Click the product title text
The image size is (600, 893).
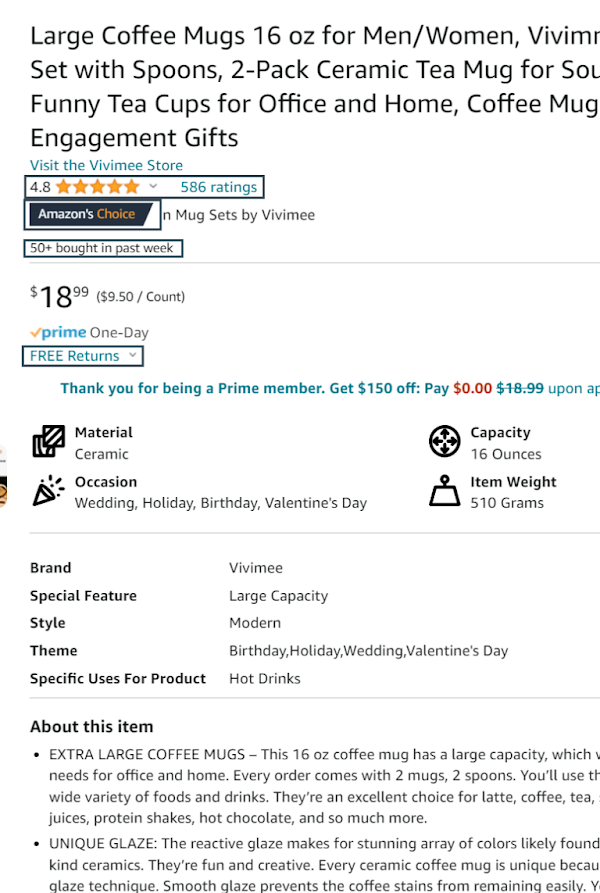[x=315, y=87]
